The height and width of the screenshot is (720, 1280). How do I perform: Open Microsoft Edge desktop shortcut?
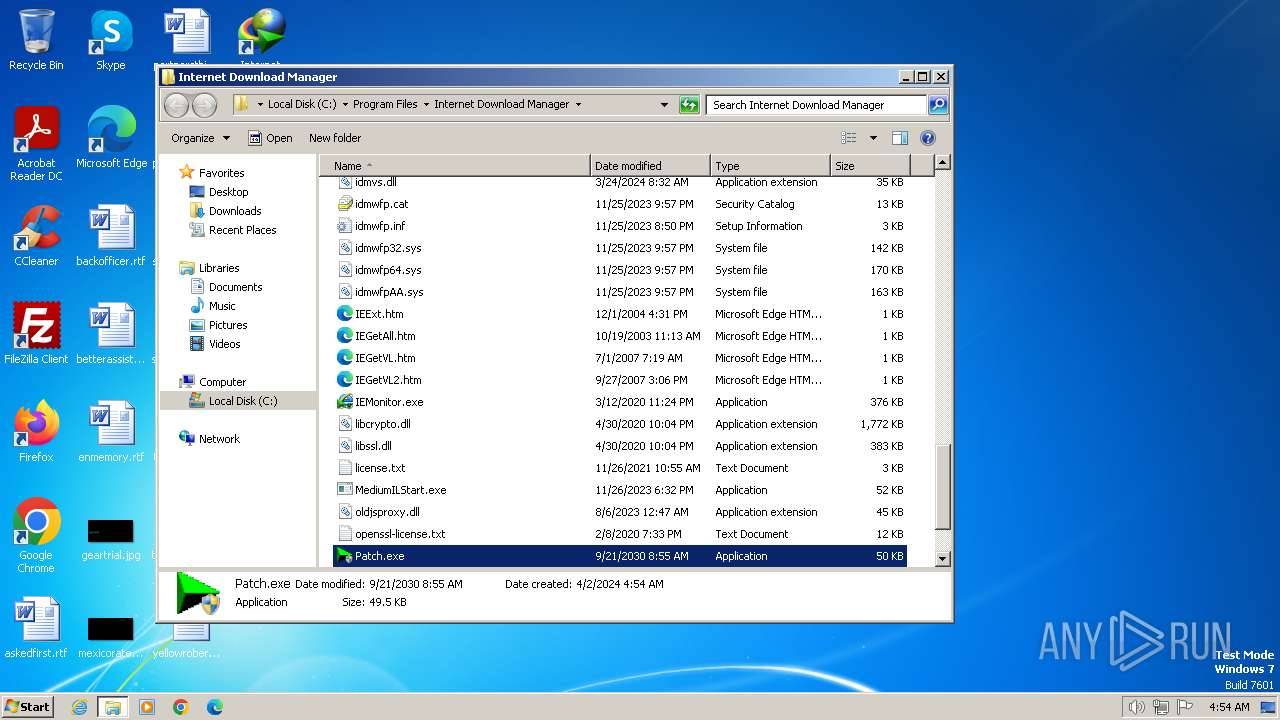point(111,138)
